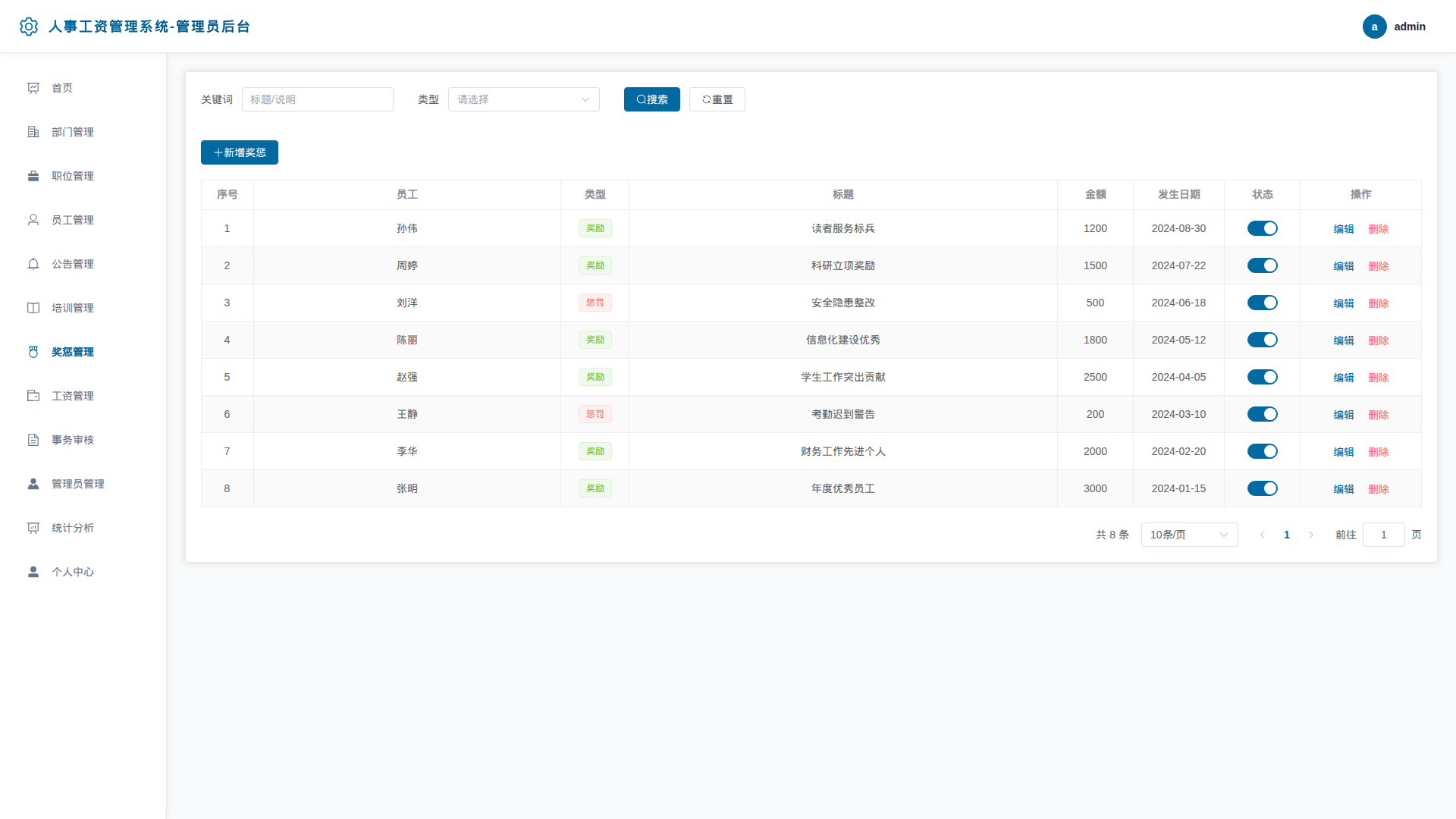This screenshot has height=819, width=1456.
Task: Click the 培训管理 book icon
Action: pyautogui.click(x=33, y=308)
